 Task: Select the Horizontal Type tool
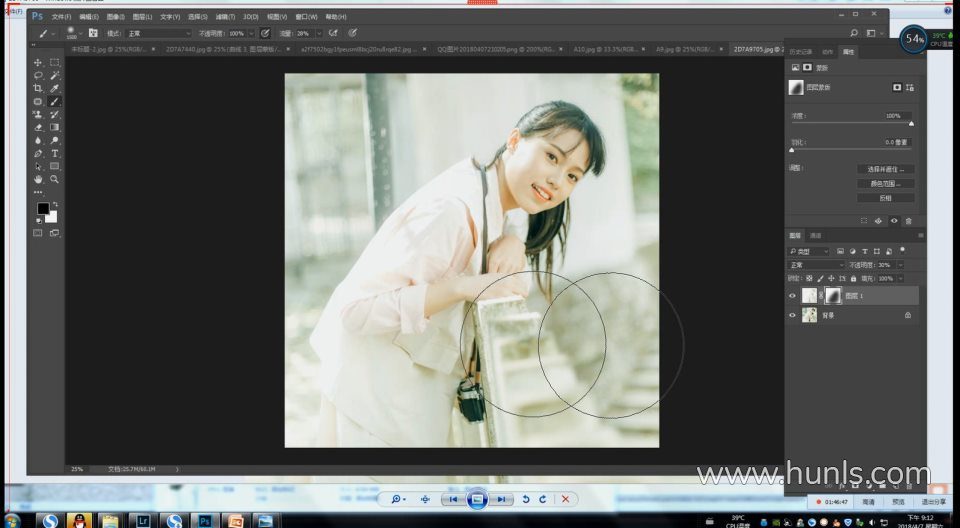pos(54,153)
